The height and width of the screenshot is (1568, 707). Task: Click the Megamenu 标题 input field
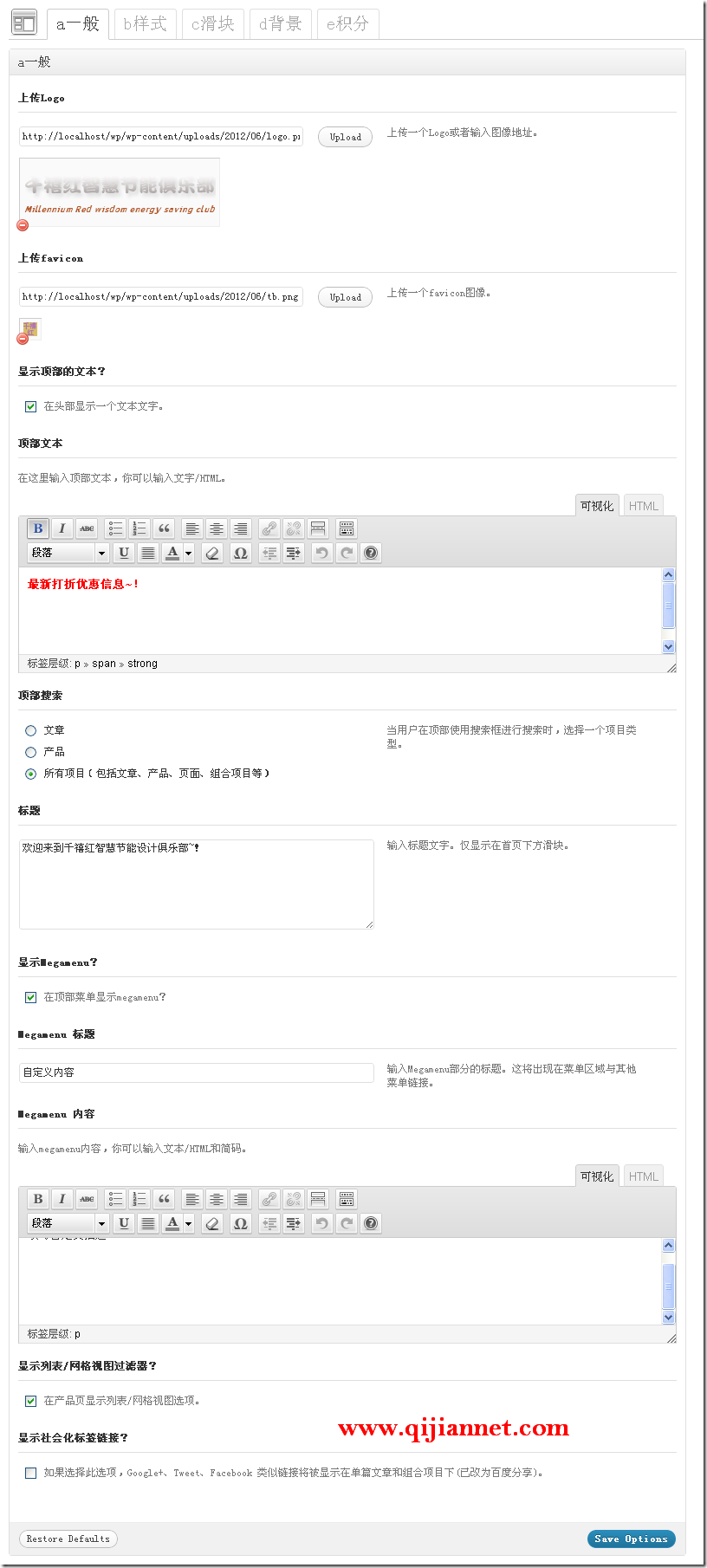[197, 1072]
